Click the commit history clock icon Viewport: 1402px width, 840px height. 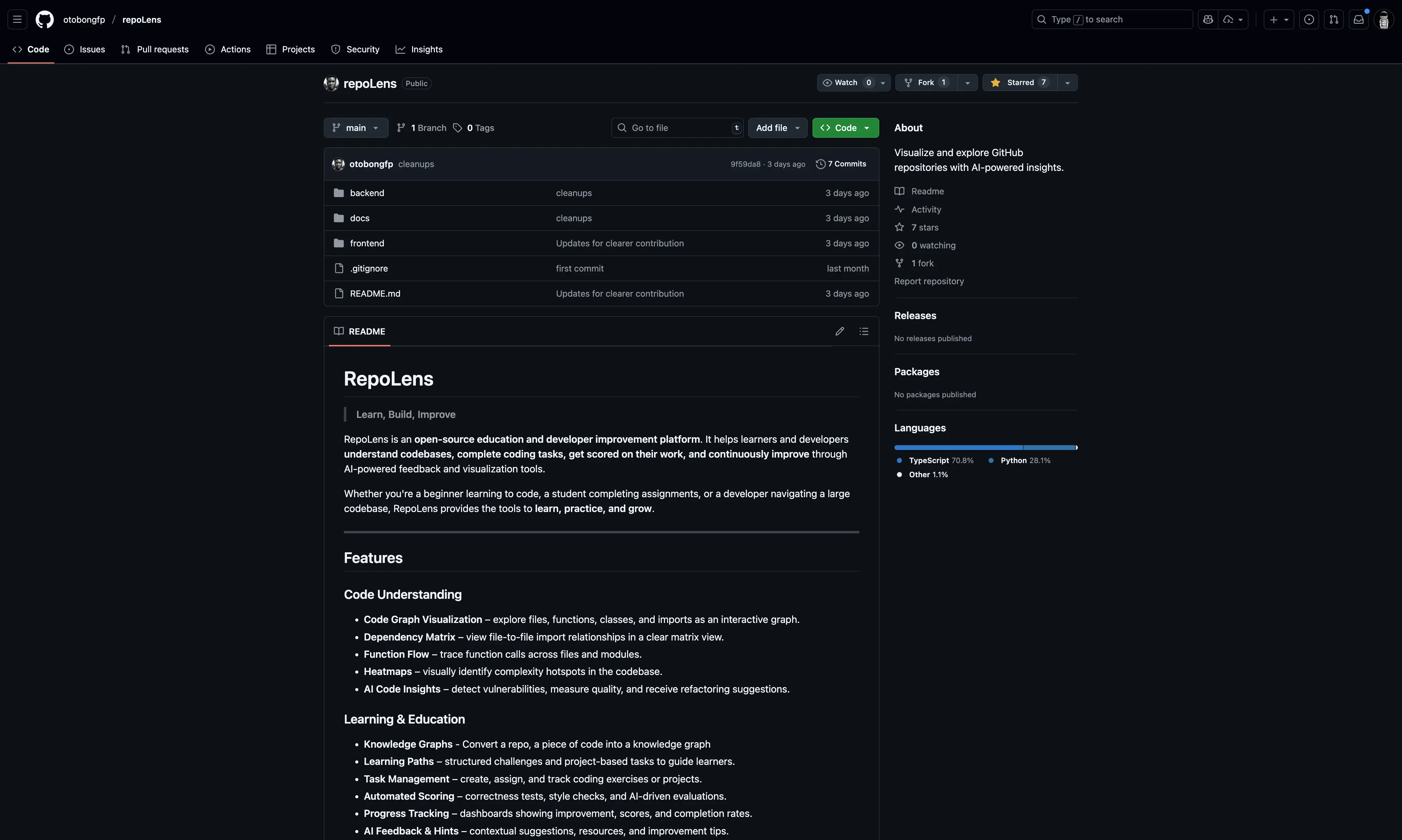(x=821, y=164)
